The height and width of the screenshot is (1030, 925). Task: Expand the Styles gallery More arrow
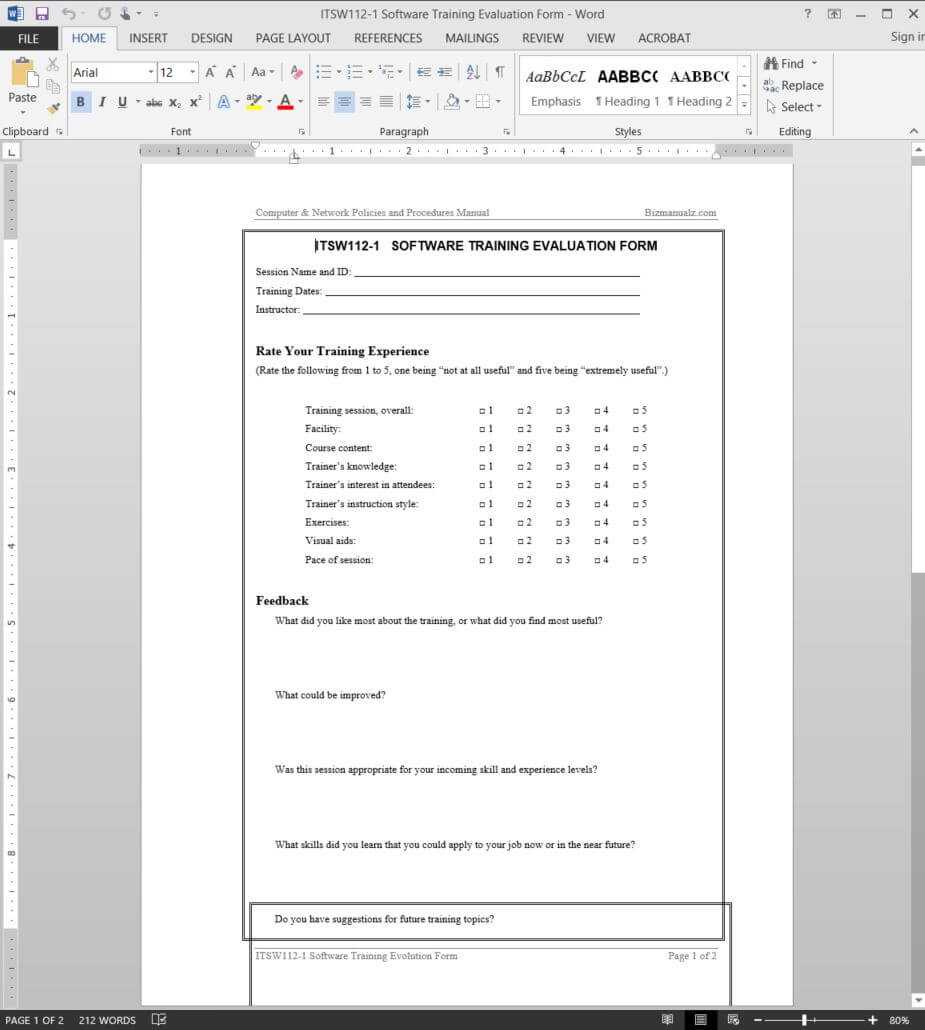tap(744, 104)
